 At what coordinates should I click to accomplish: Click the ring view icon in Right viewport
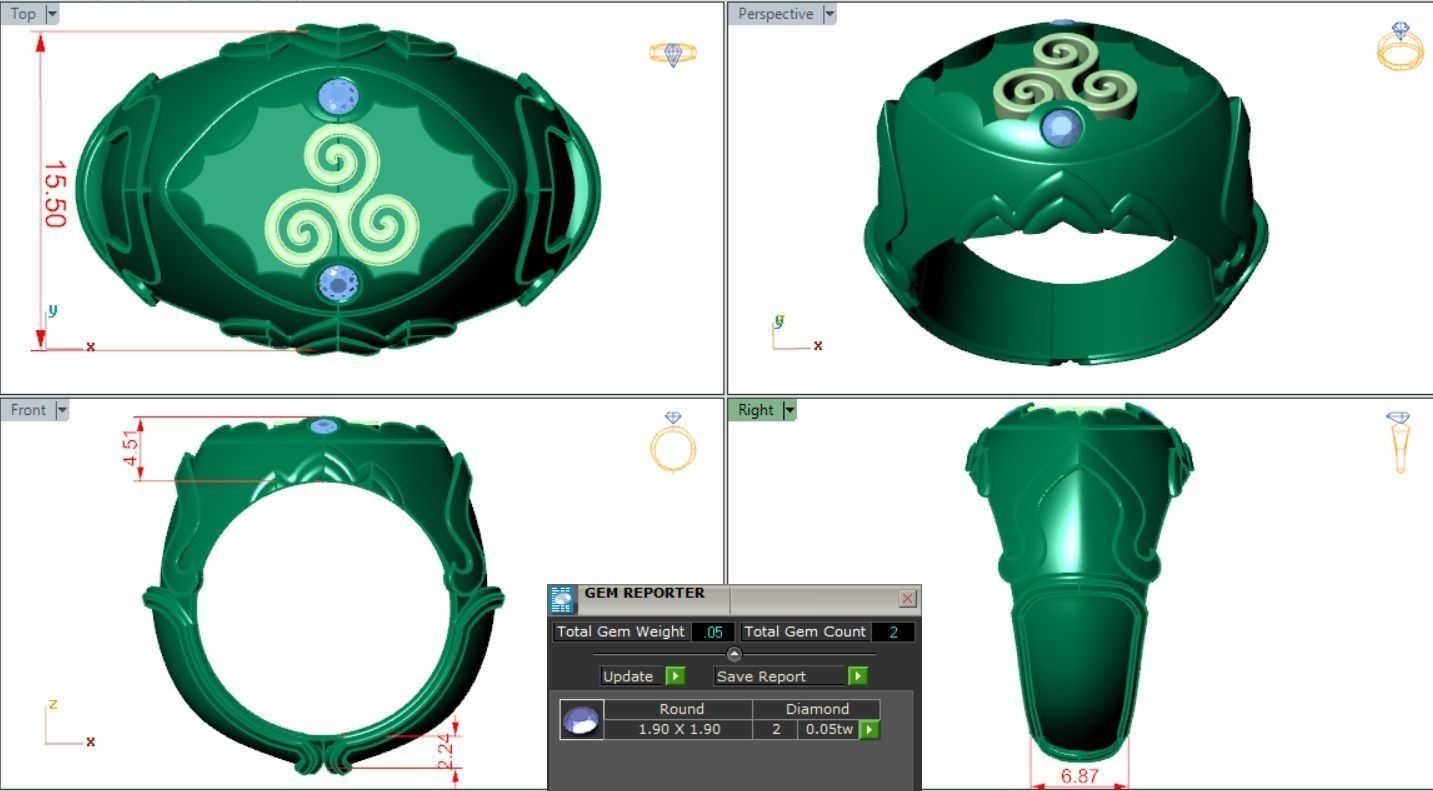point(1400,442)
